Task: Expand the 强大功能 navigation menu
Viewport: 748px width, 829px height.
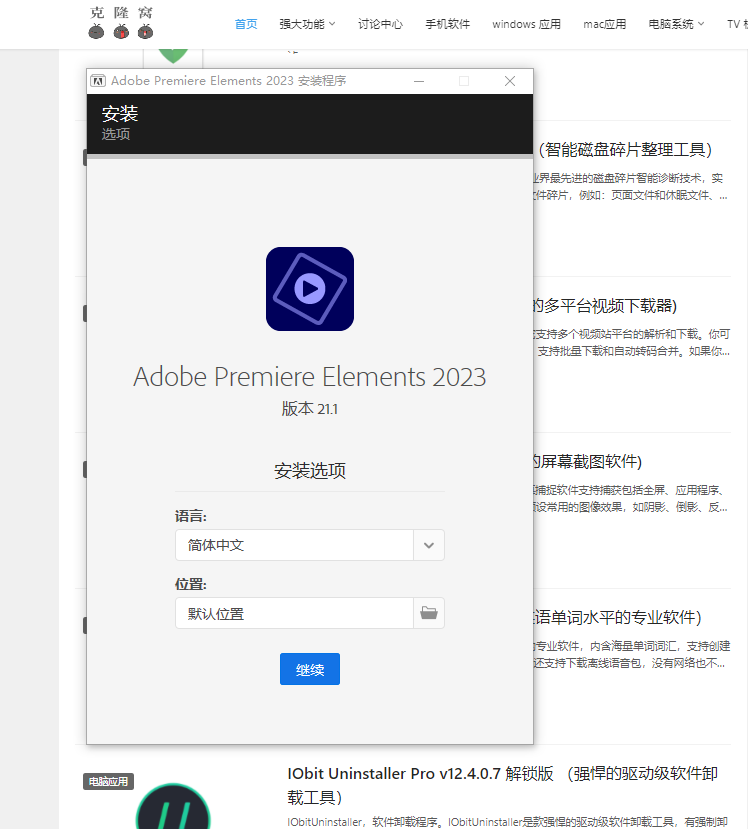Action: [307, 24]
